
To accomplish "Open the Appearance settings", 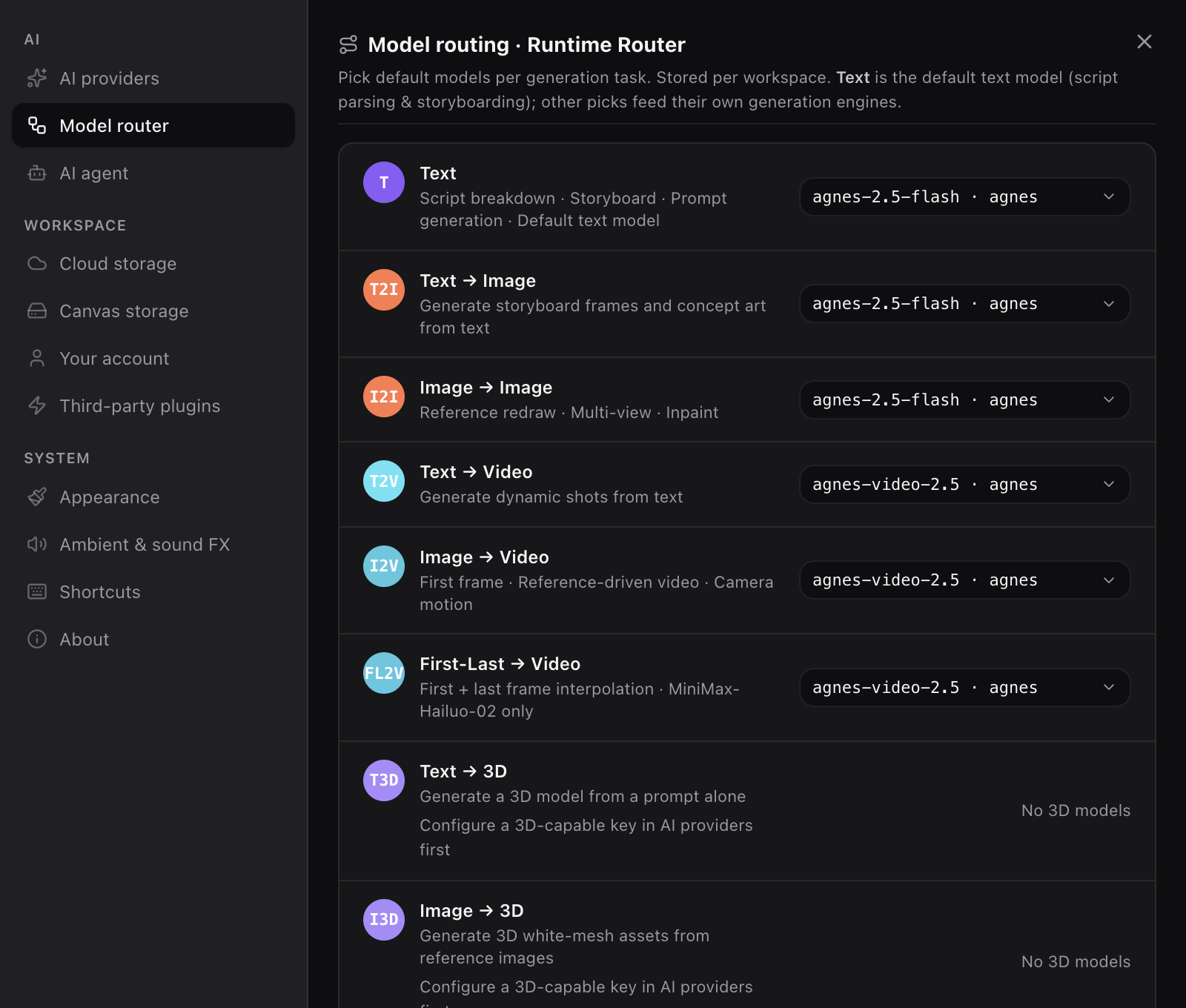I will pyautogui.click(x=153, y=497).
